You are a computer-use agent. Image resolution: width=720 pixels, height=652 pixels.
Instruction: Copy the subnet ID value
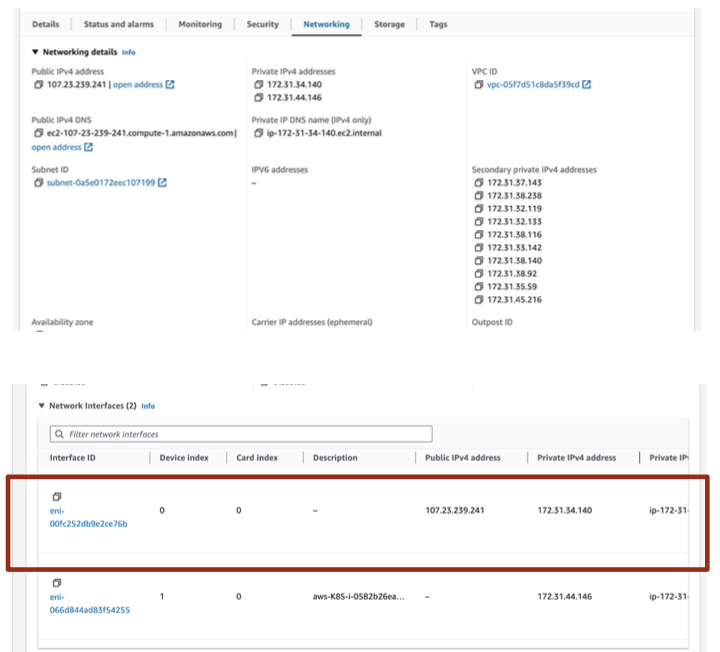(x=38, y=183)
